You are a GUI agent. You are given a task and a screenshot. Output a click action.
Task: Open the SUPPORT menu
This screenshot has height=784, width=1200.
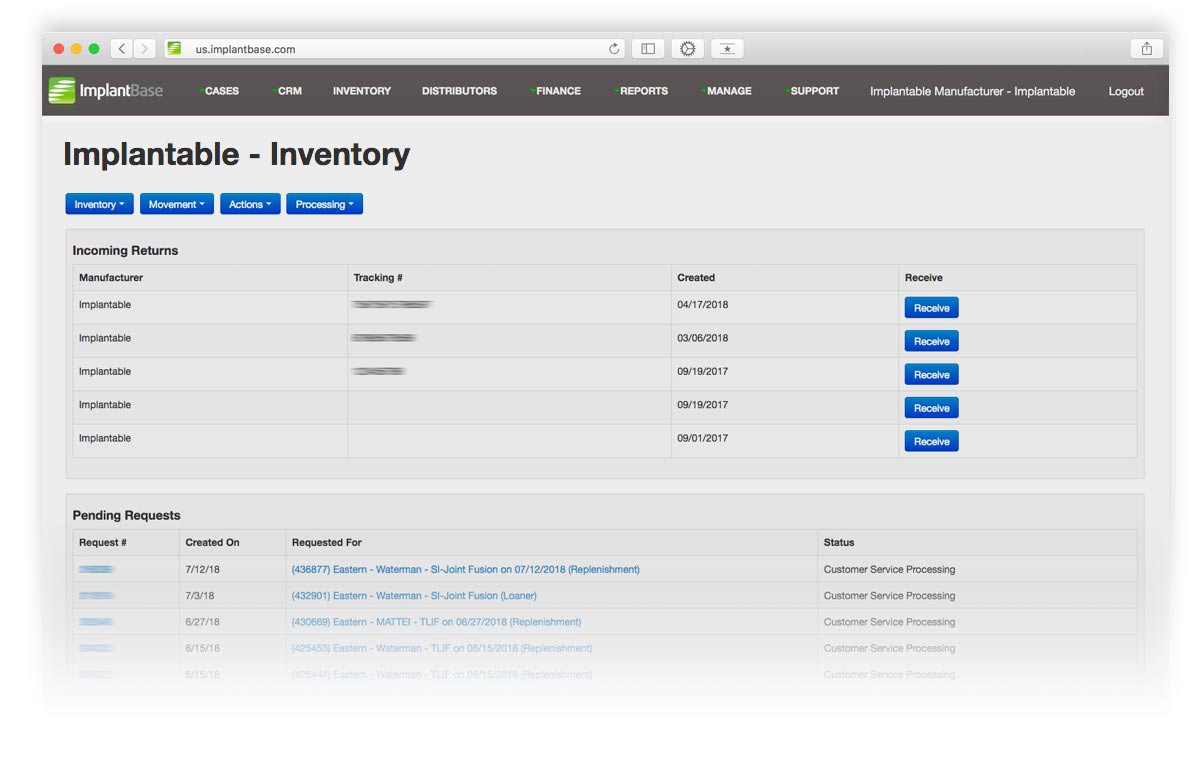click(813, 91)
